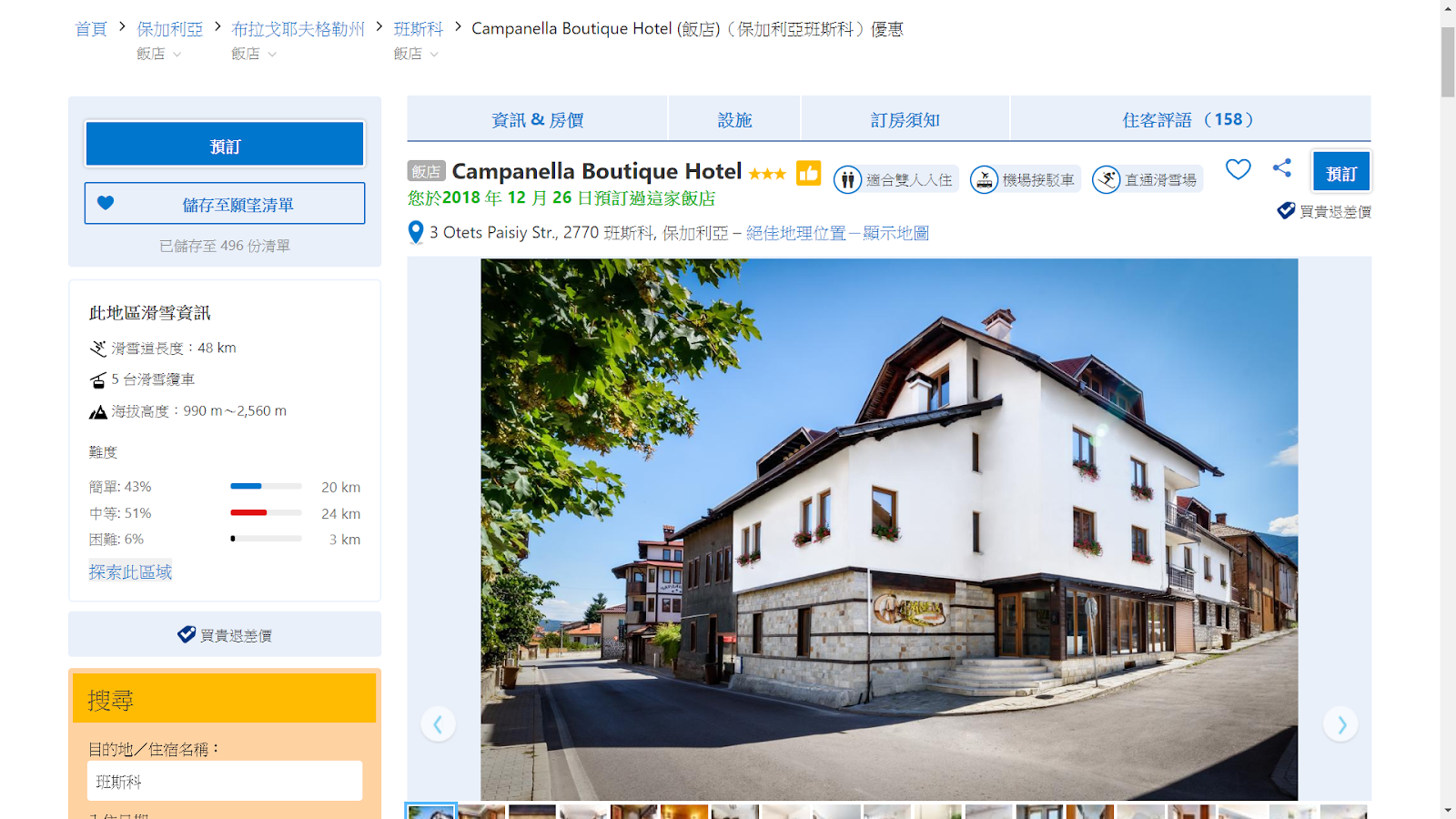Click the ski slope length icon

(x=98, y=349)
